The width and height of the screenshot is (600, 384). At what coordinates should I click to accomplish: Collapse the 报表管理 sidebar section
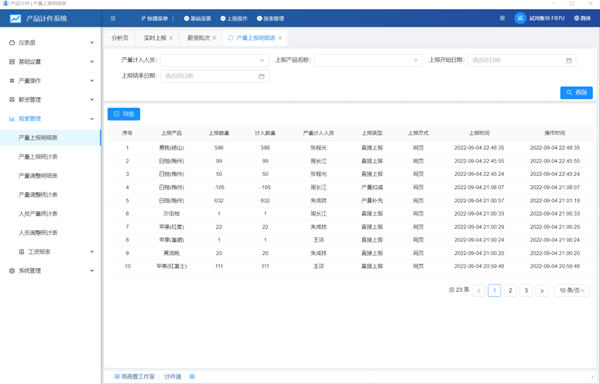click(92, 119)
